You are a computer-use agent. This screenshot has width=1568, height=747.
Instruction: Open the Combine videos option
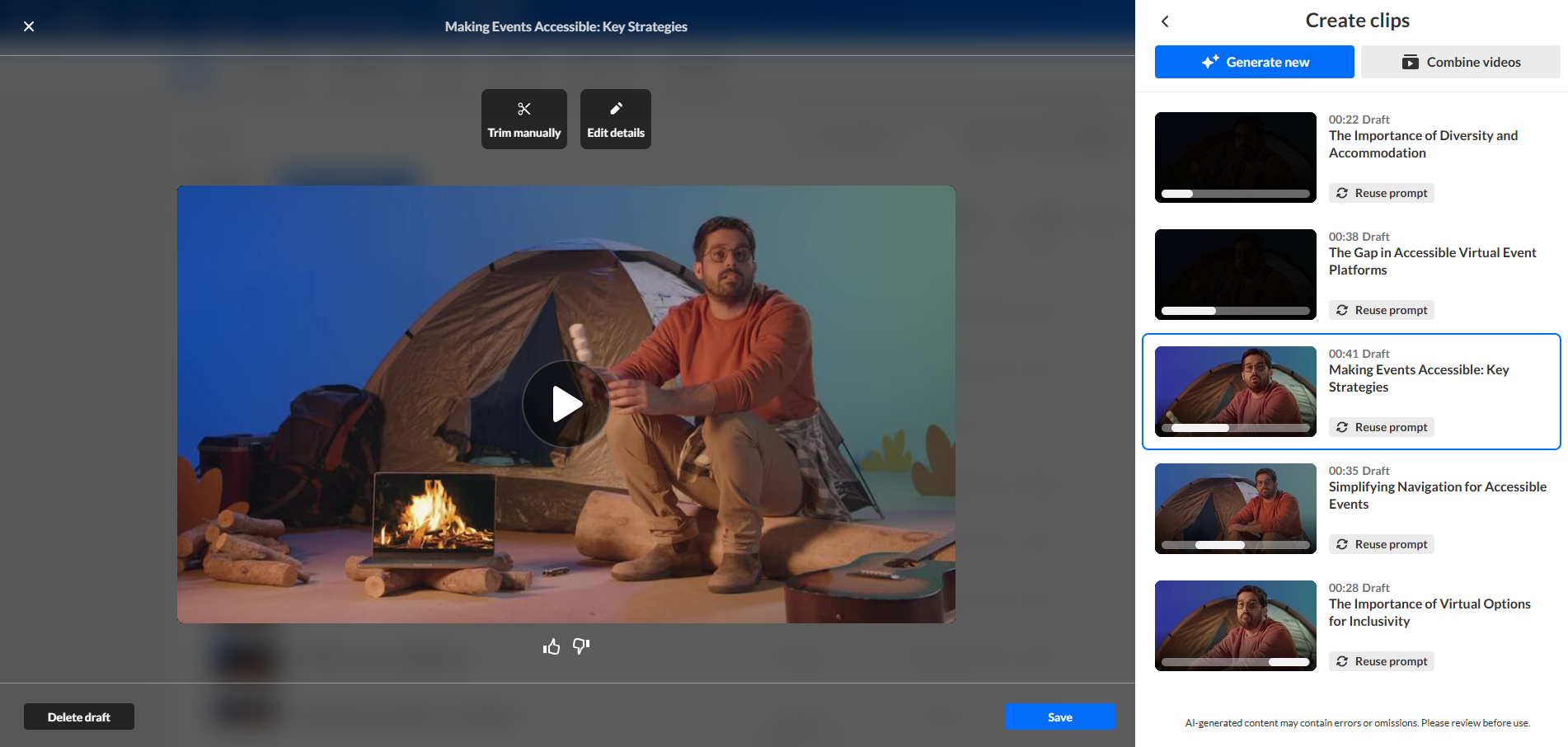click(x=1460, y=62)
